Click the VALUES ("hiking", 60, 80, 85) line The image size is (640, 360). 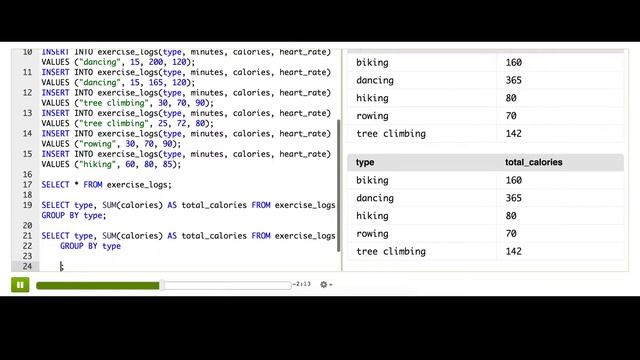coord(111,164)
